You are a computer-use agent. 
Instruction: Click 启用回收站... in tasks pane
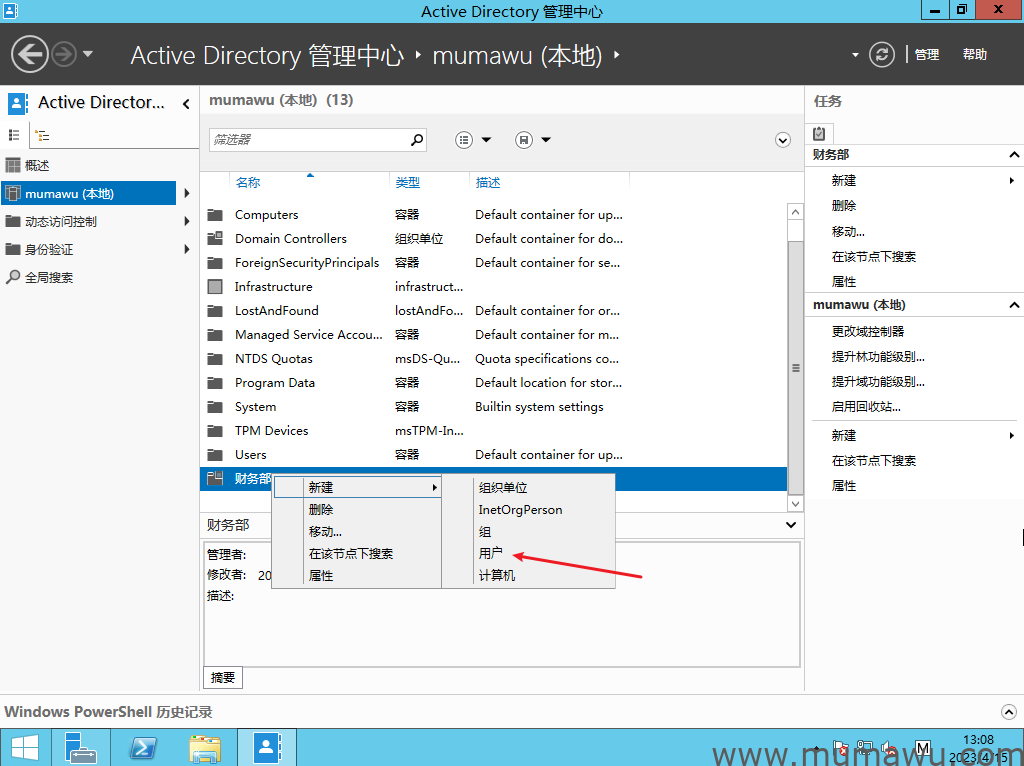point(866,407)
